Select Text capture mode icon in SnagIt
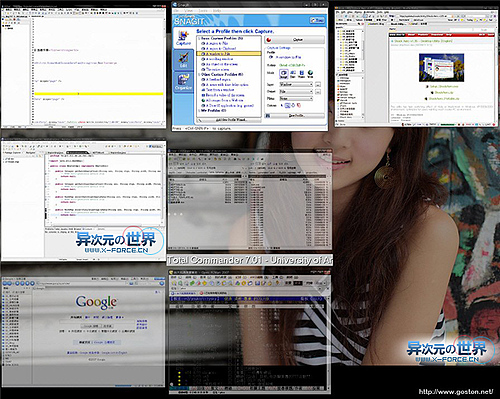This screenshot has height=399, width=500. pyautogui.click(x=293, y=74)
